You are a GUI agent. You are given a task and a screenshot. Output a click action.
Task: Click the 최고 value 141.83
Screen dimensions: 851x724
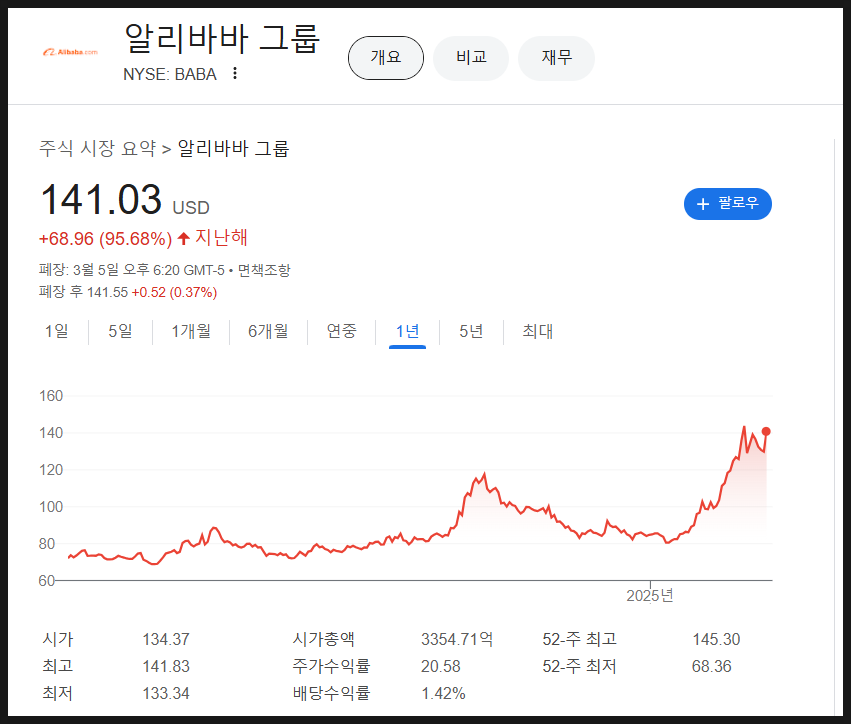coord(166,666)
